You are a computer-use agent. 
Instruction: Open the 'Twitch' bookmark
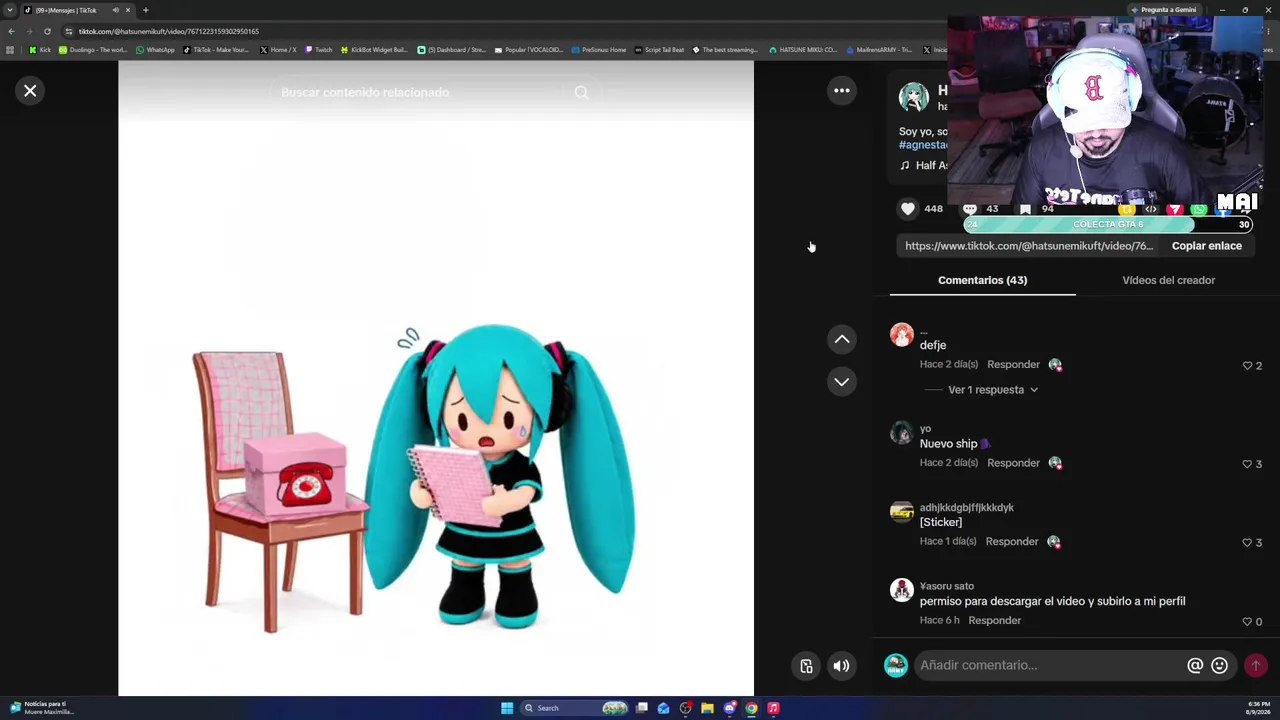pos(318,50)
